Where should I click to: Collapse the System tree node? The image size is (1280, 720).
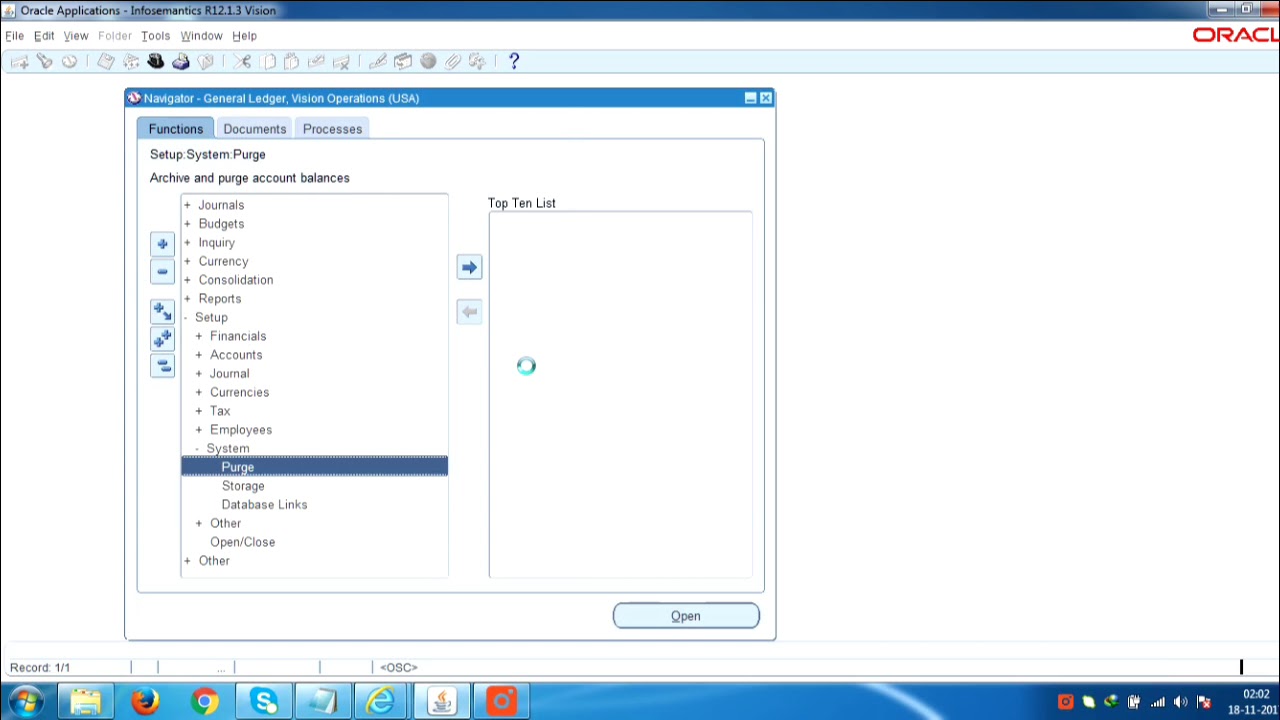(x=197, y=449)
